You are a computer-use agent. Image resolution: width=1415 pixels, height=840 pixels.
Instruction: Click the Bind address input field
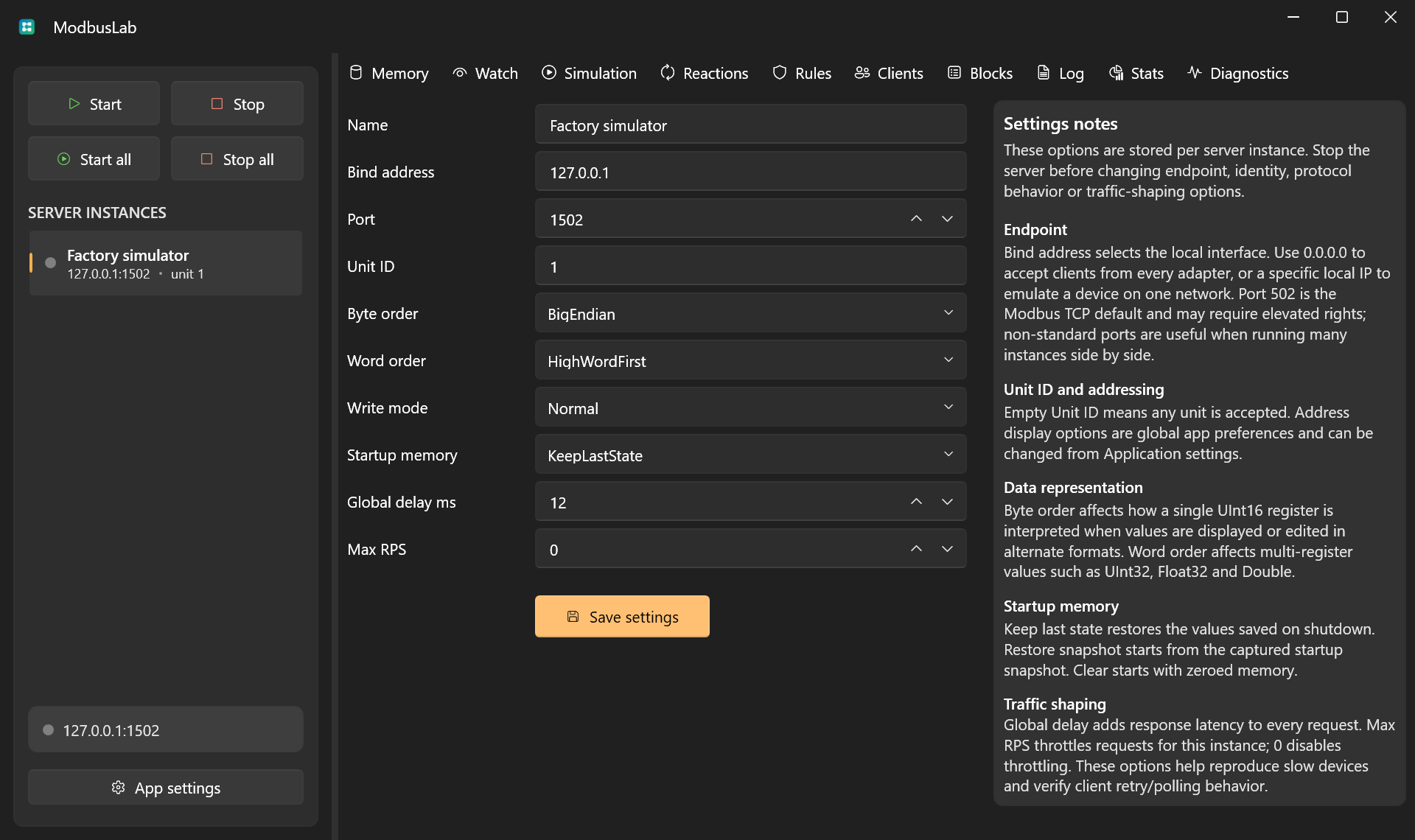pos(750,172)
